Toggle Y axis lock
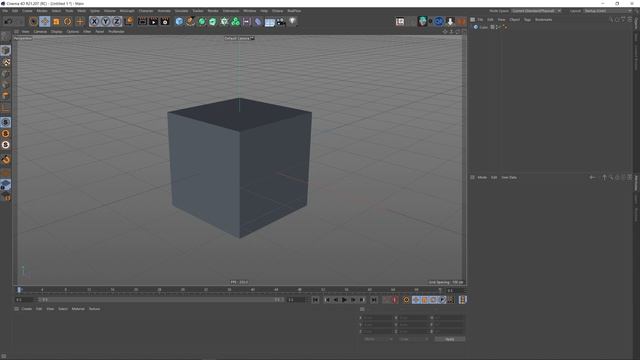The image size is (640, 360). [106, 21]
